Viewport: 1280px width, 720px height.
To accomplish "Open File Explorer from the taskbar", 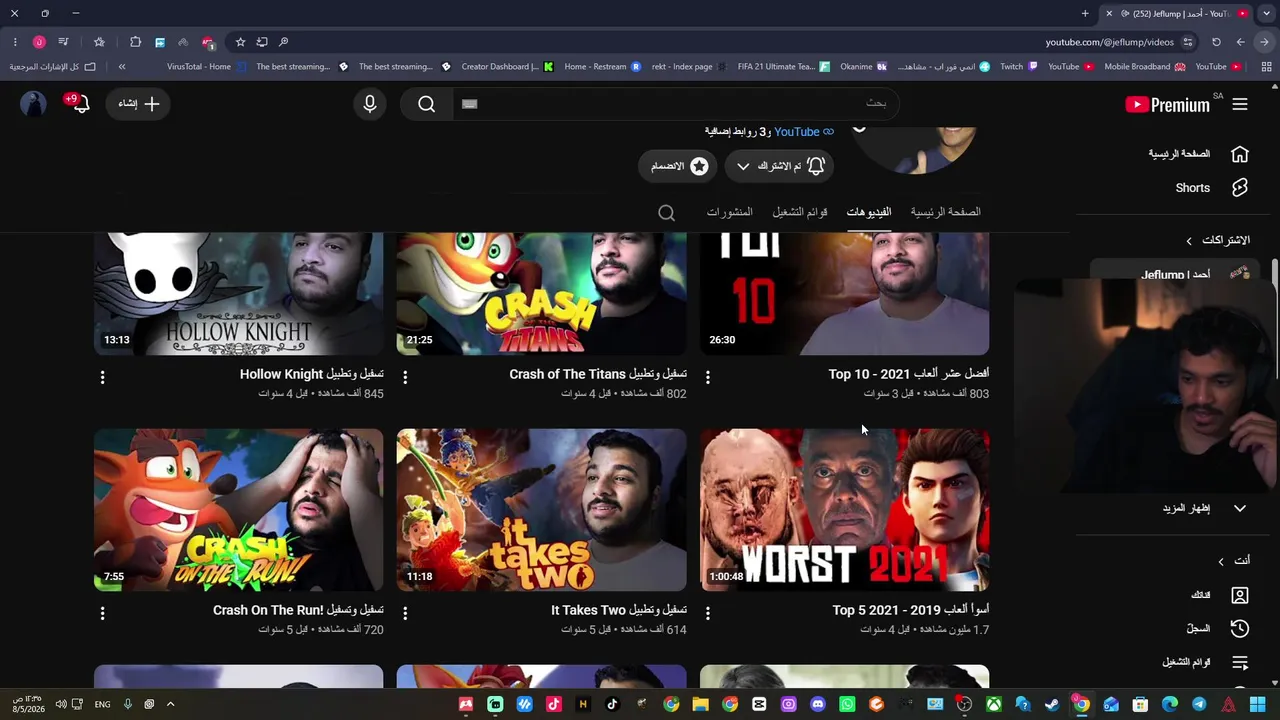I will pos(701,704).
